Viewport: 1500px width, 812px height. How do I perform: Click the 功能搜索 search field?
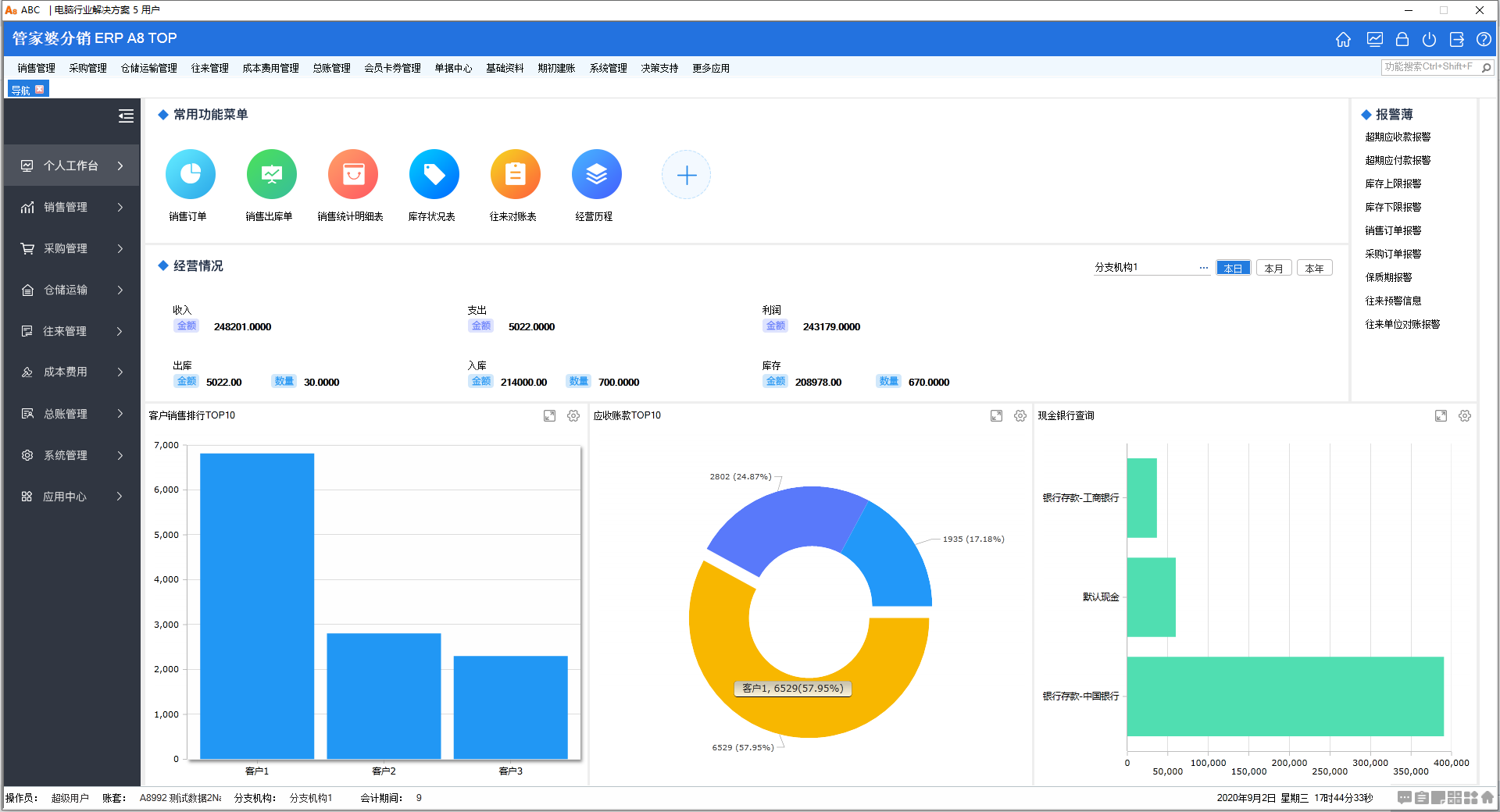tap(1430, 67)
